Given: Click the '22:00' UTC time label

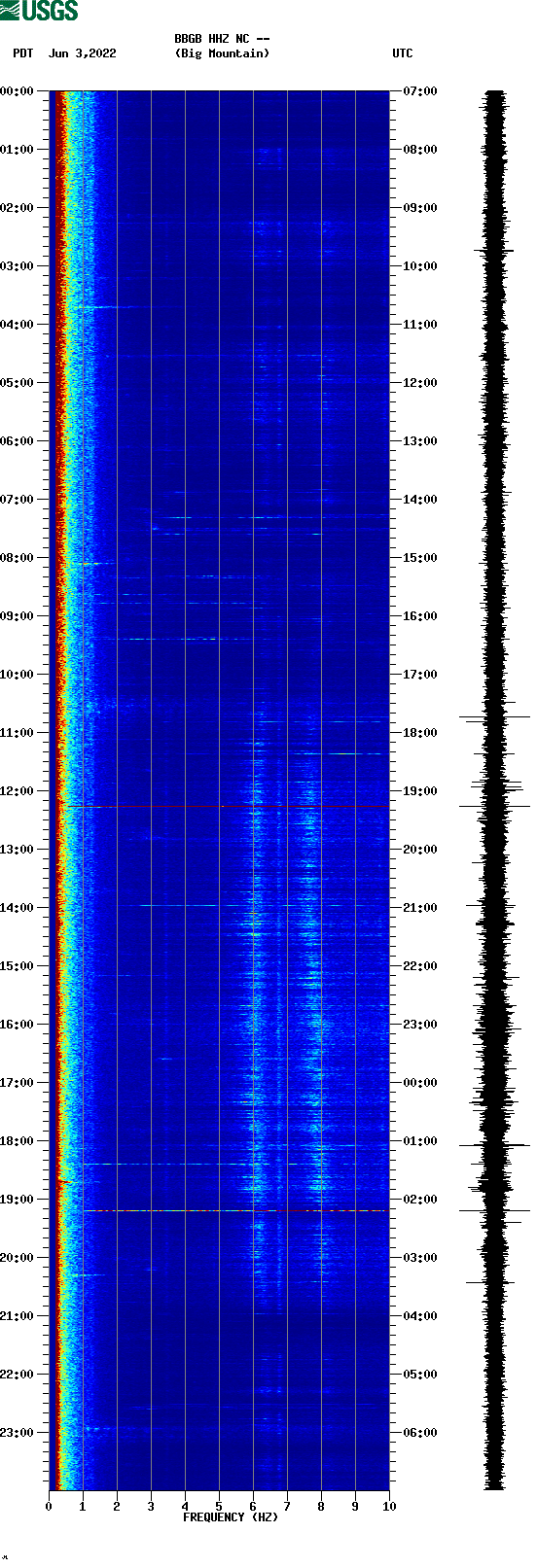Looking at the screenshot, I should point(420,966).
